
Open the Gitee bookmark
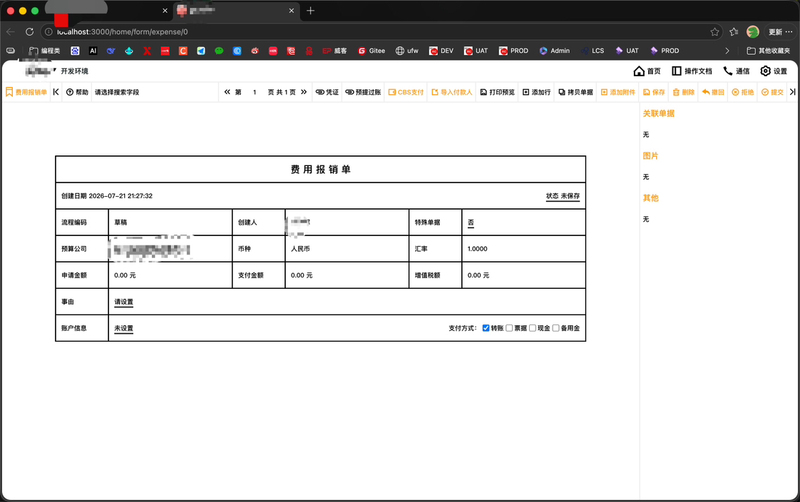click(x=371, y=51)
